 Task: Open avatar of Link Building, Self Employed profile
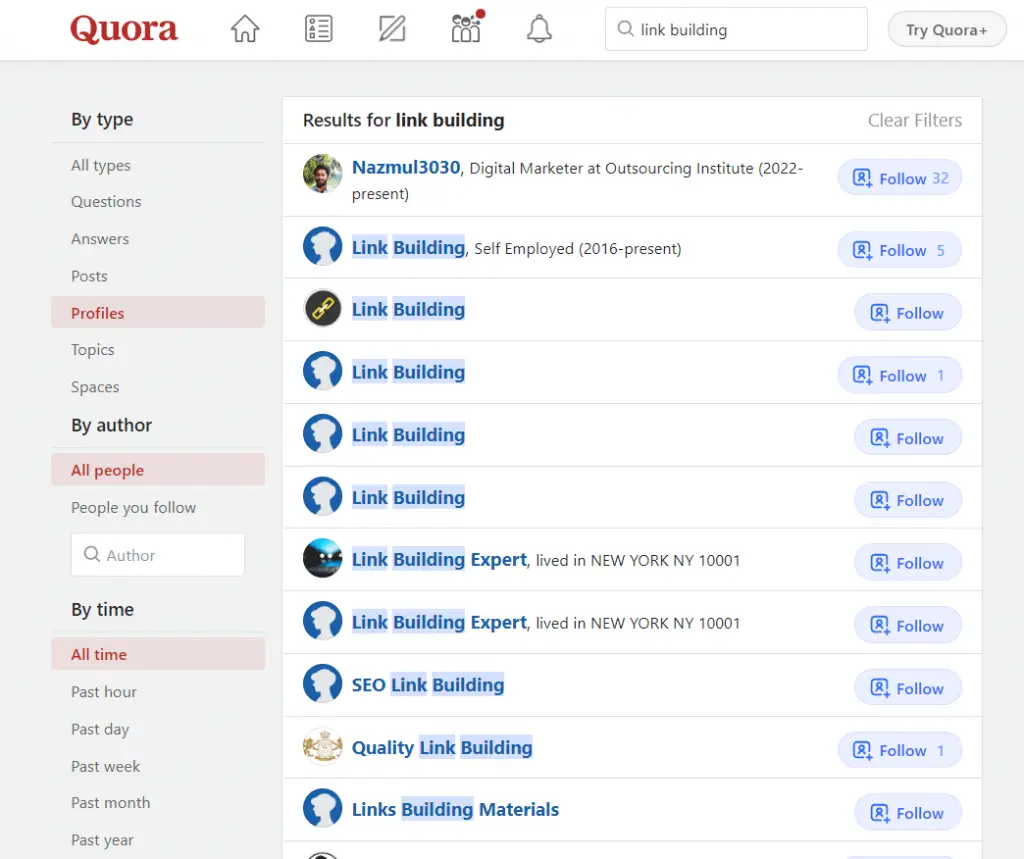pyautogui.click(x=323, y=246)
